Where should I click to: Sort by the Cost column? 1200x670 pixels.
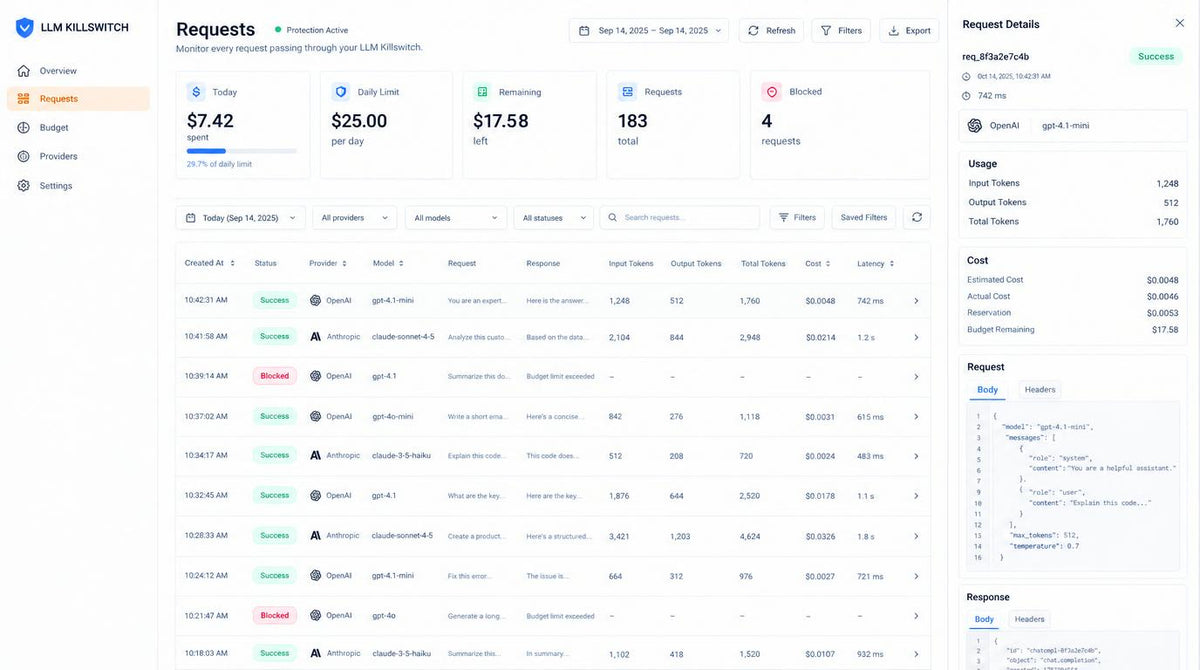click(x=818, y=264)
